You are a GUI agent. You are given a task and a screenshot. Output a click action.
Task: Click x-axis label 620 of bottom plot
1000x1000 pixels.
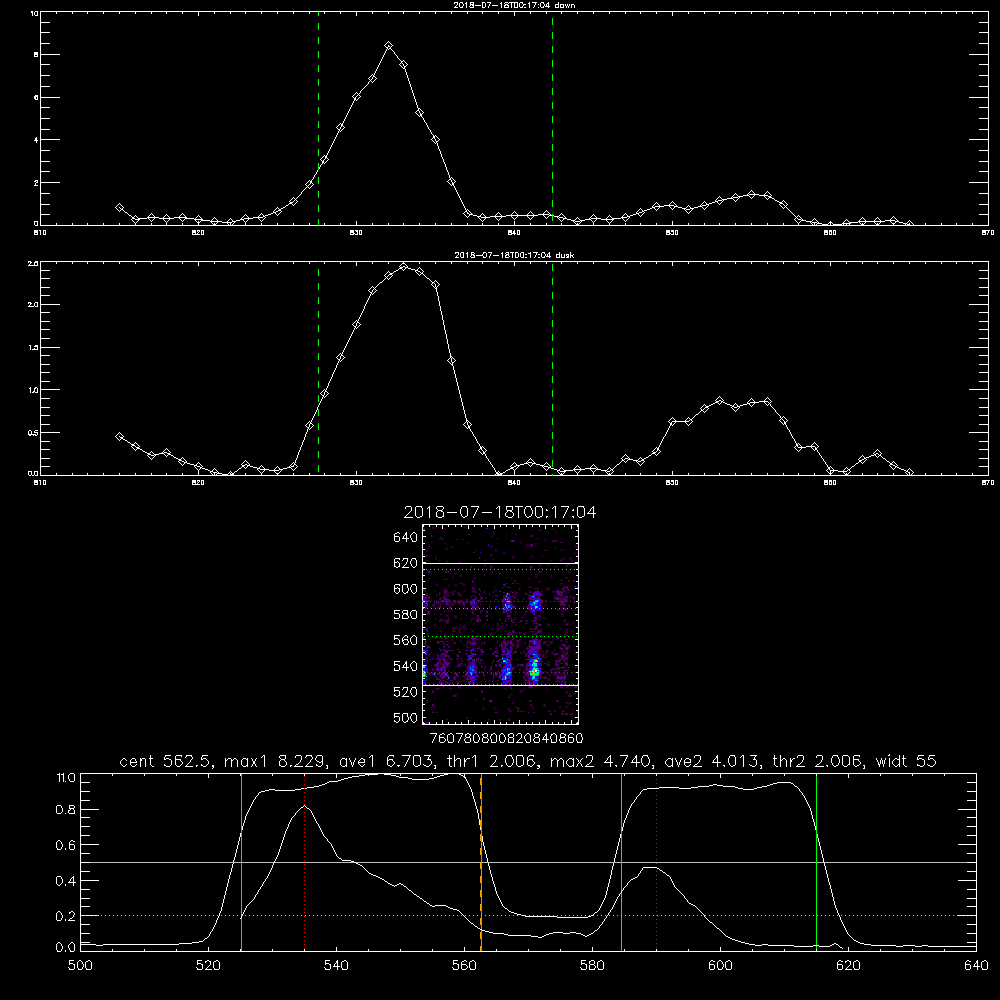click(x=848, y=966)
